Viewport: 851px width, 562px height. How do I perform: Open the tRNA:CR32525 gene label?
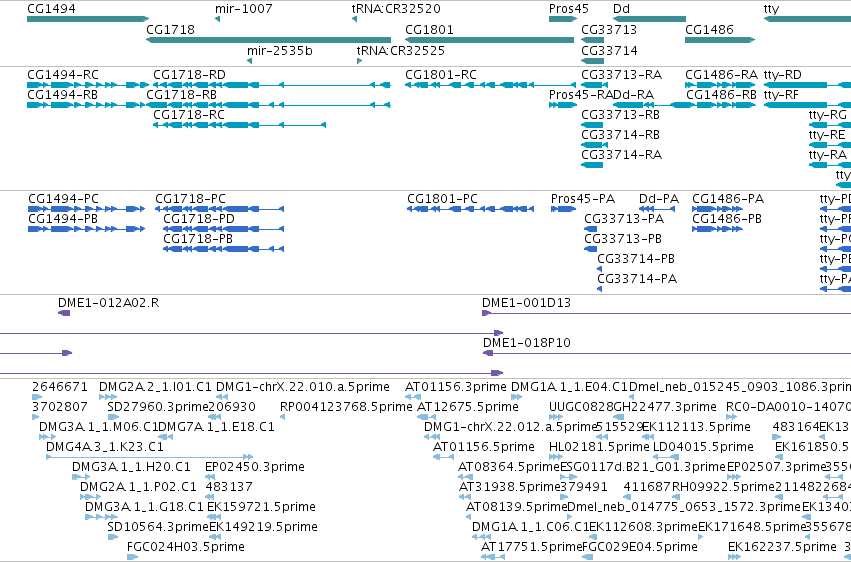click(401, 50)
